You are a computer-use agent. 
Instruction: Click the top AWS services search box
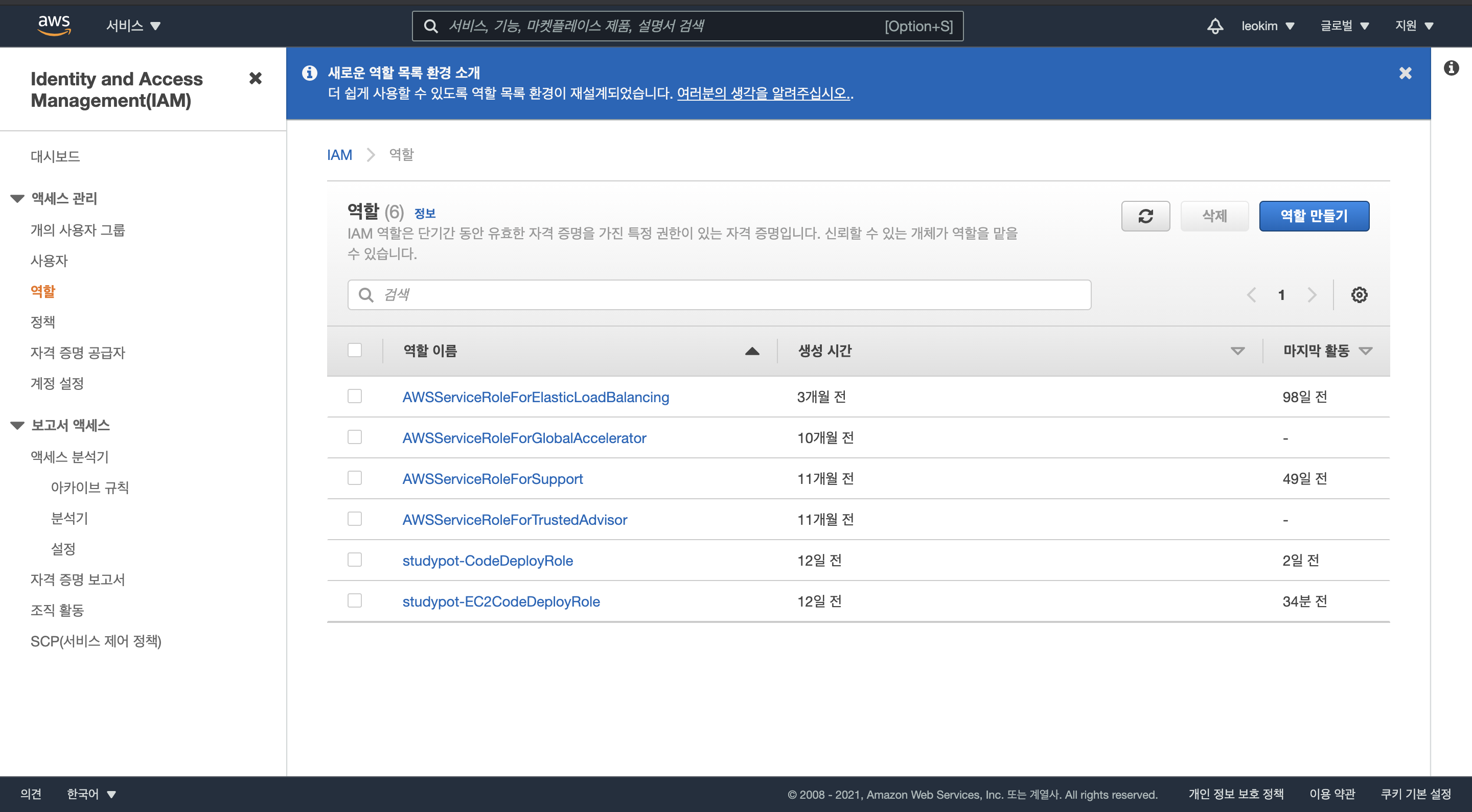pyautogui.click(x=687, y=26)
